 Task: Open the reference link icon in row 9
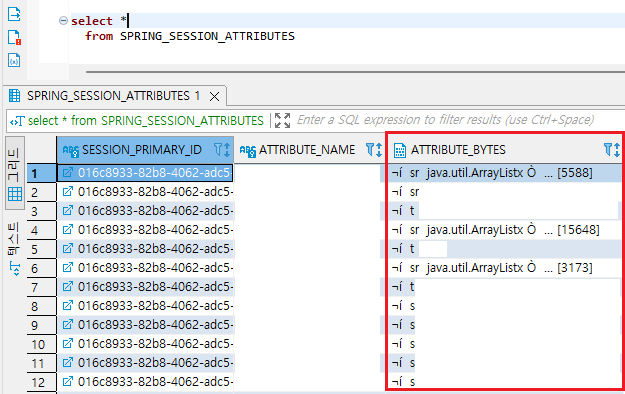click(x=68, y=324)
